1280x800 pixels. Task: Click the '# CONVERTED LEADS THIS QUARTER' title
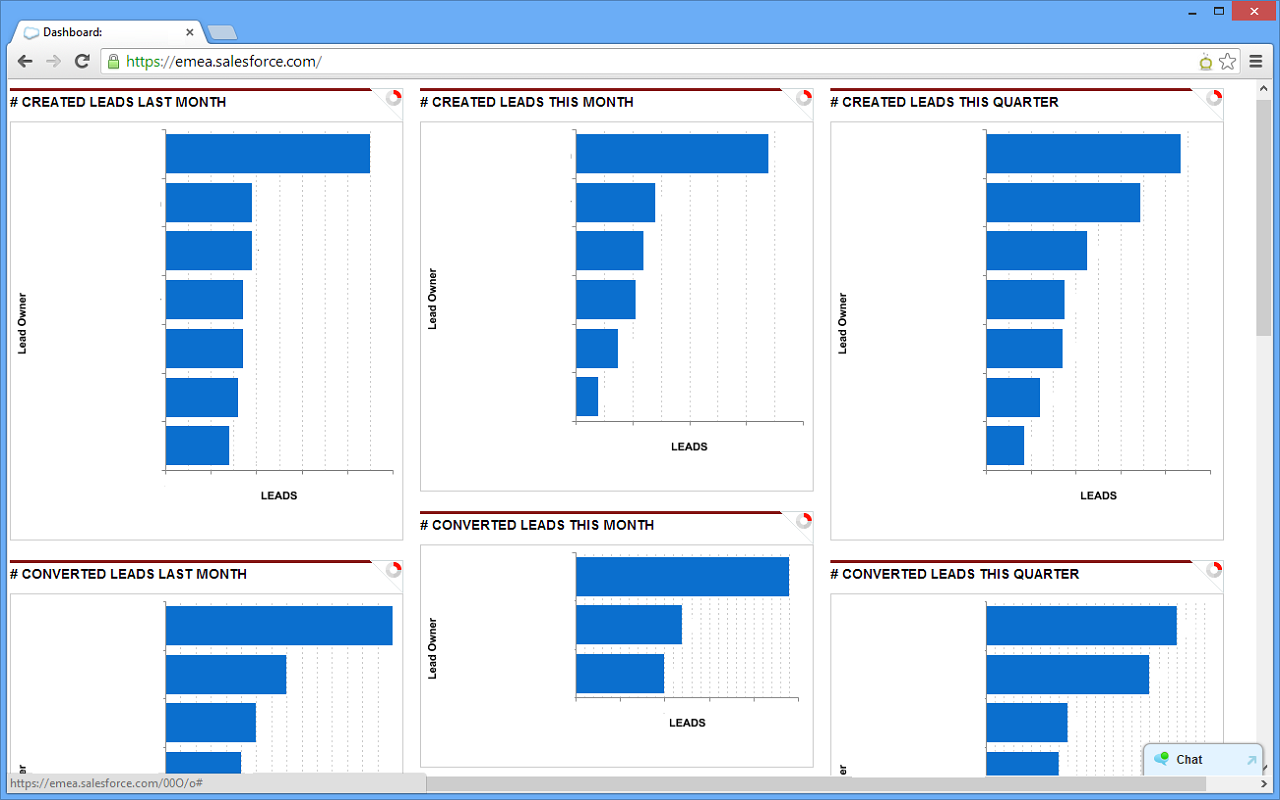(955, 574)
